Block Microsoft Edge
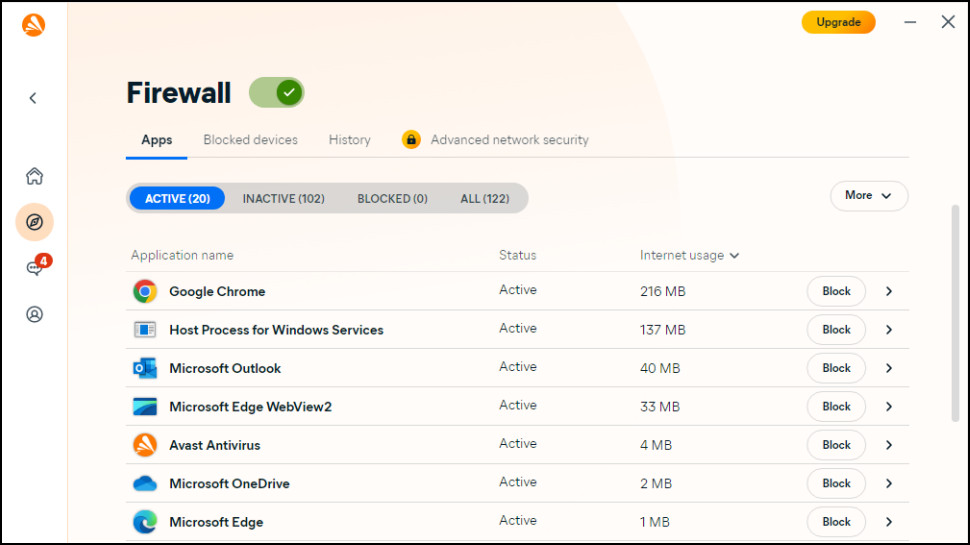Viewport: 970px width, 545px height. 836,521
